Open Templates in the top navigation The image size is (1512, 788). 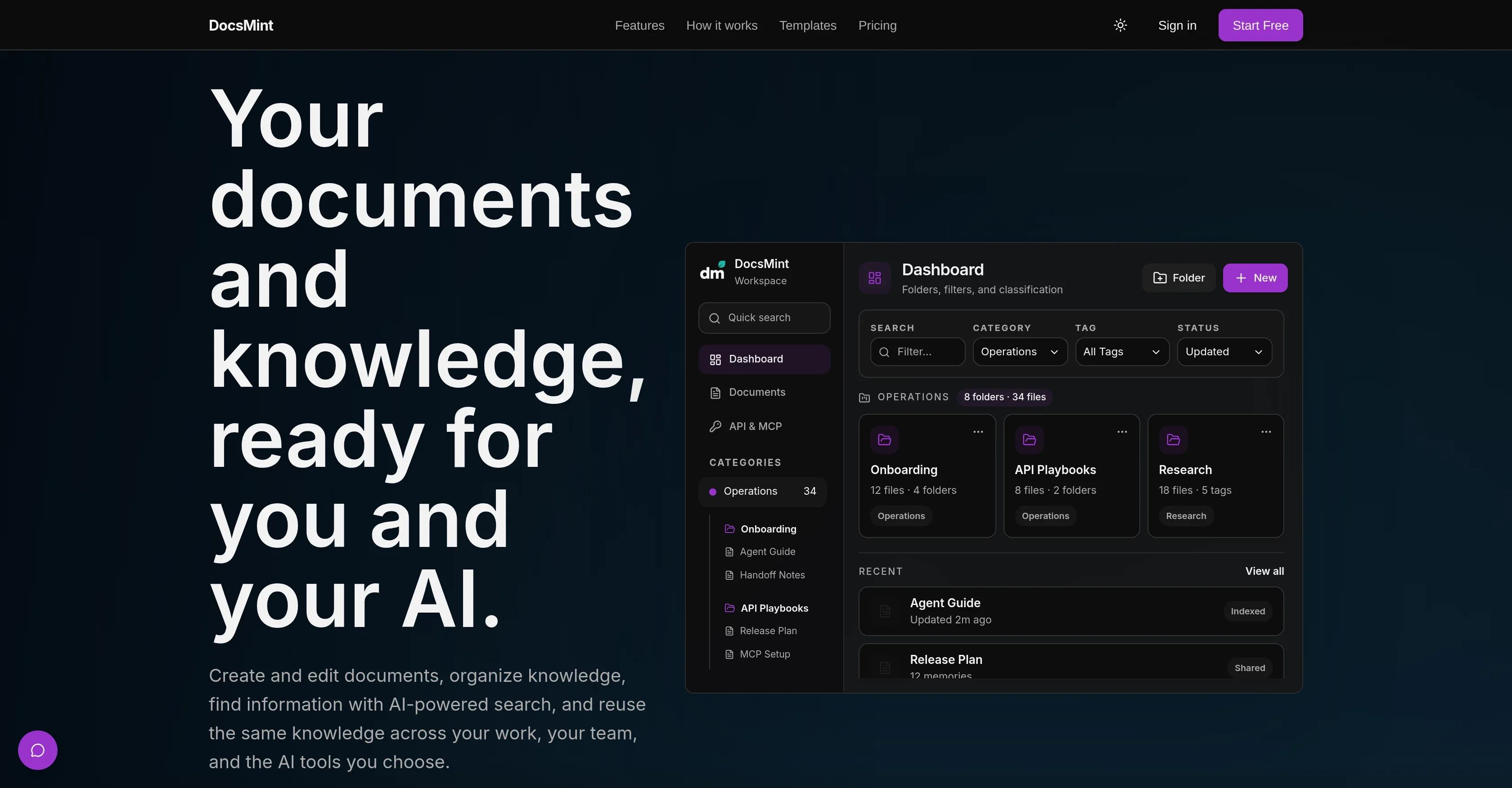click(808, 25)
